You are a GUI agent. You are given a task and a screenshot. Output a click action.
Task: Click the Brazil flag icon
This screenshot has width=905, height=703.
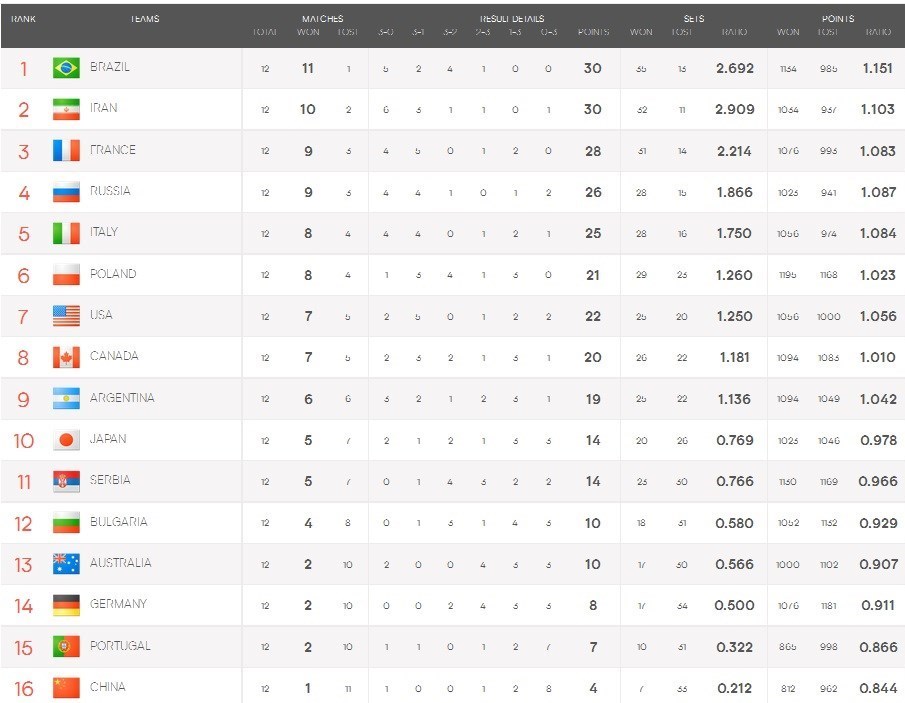pos(66,68)
